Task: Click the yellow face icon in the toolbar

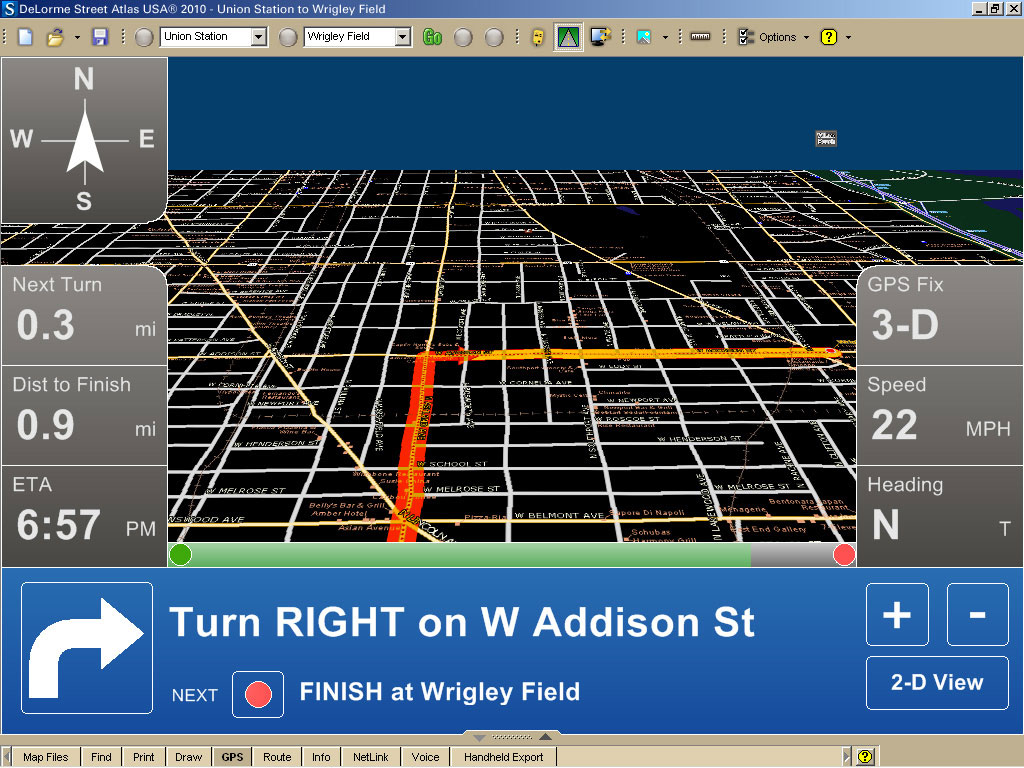Action: pos(538,37)
